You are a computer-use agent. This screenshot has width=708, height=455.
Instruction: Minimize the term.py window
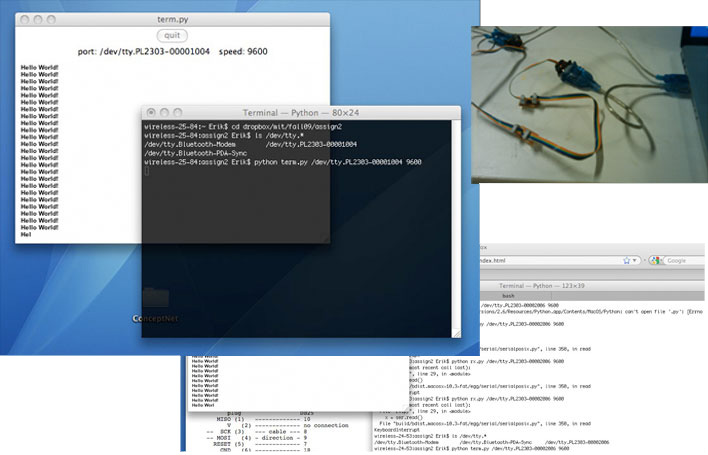37,19
